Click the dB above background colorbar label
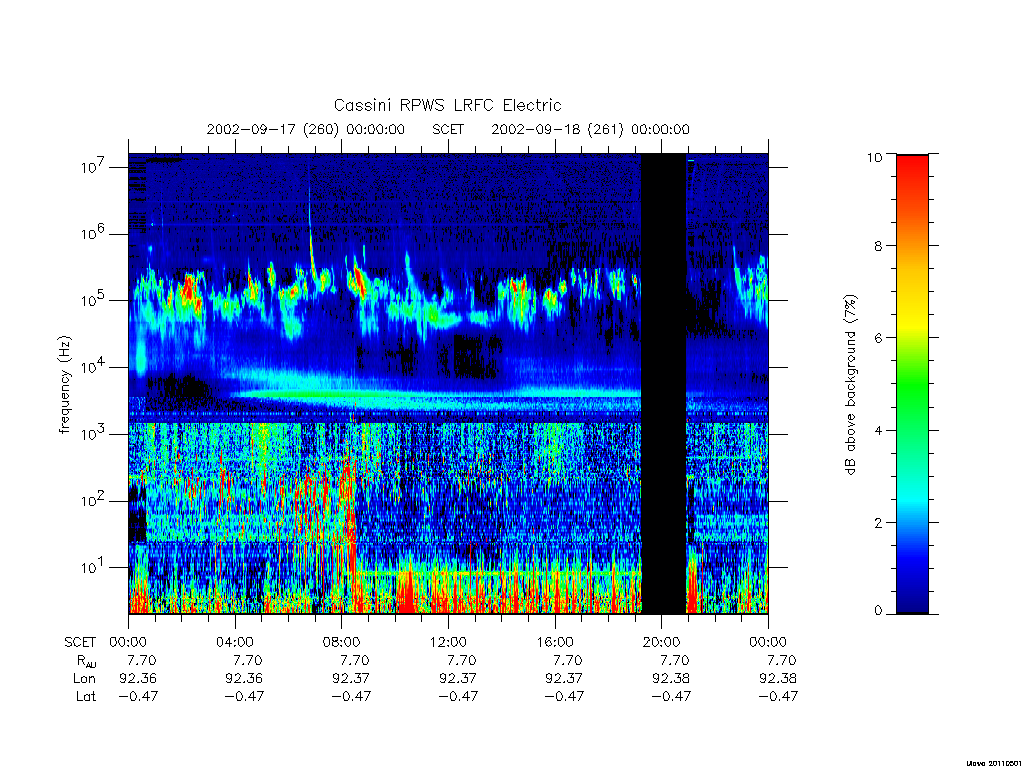The width and height of the screenshot is (1024, 768). tap(850, 385)
